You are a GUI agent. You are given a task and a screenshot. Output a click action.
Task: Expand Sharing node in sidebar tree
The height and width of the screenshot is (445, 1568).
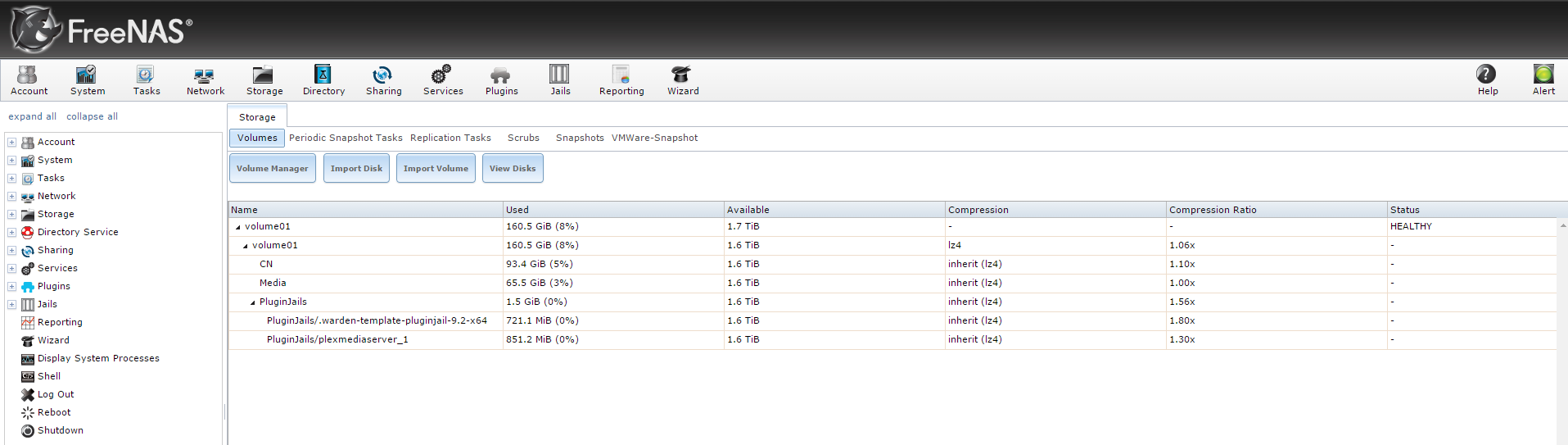(x=11, y=250)
